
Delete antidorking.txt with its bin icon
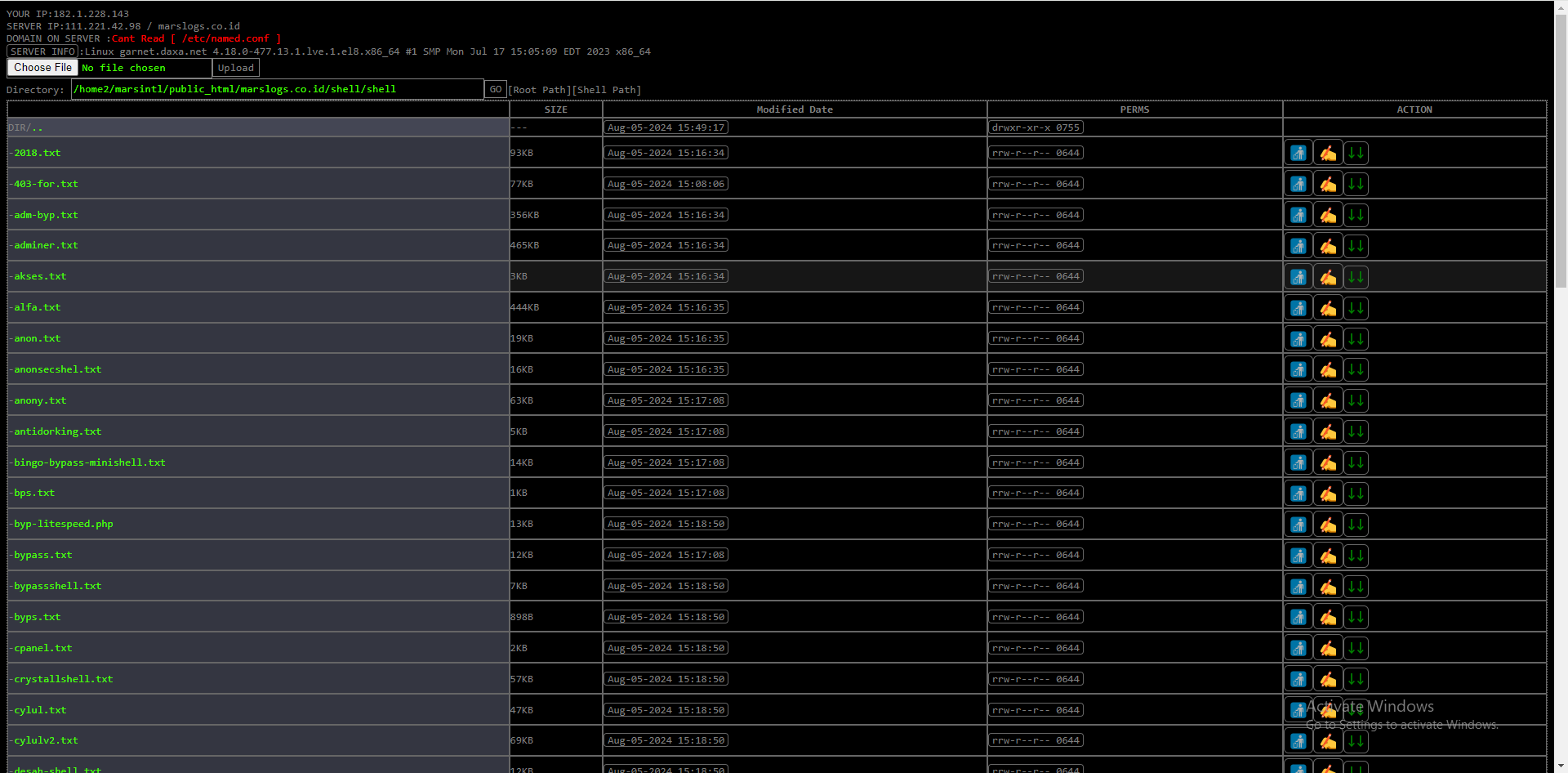tap(1298, 431)
